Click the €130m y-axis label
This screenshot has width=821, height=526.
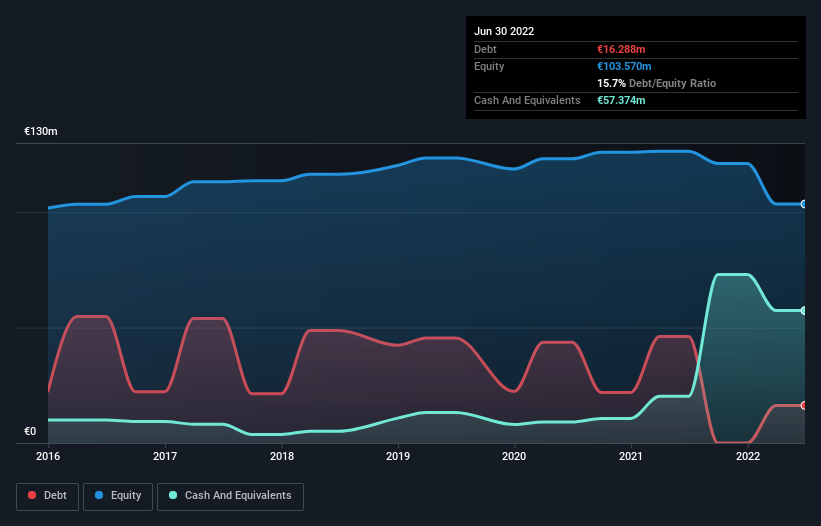click(x=40, y=131)
